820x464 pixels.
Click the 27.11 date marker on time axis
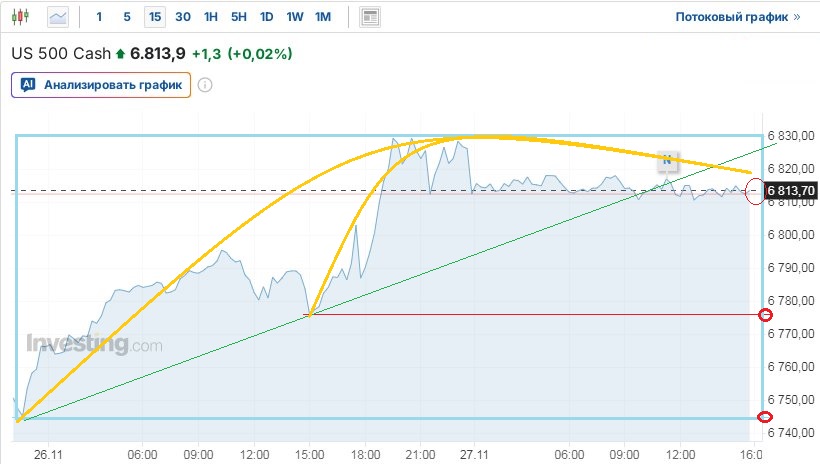click(473, 452)
